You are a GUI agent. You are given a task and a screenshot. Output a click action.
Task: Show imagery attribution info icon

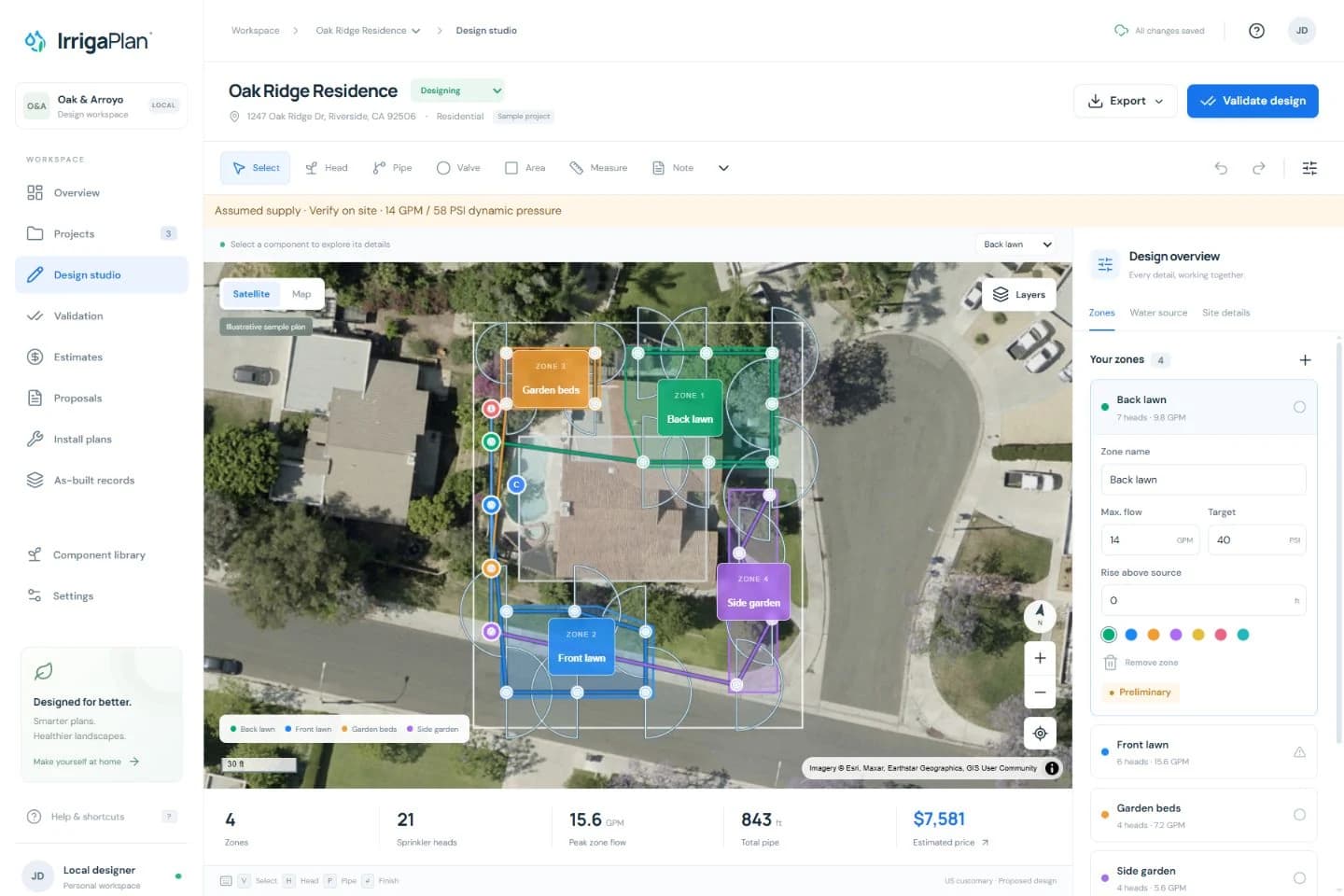point(1052,768)
